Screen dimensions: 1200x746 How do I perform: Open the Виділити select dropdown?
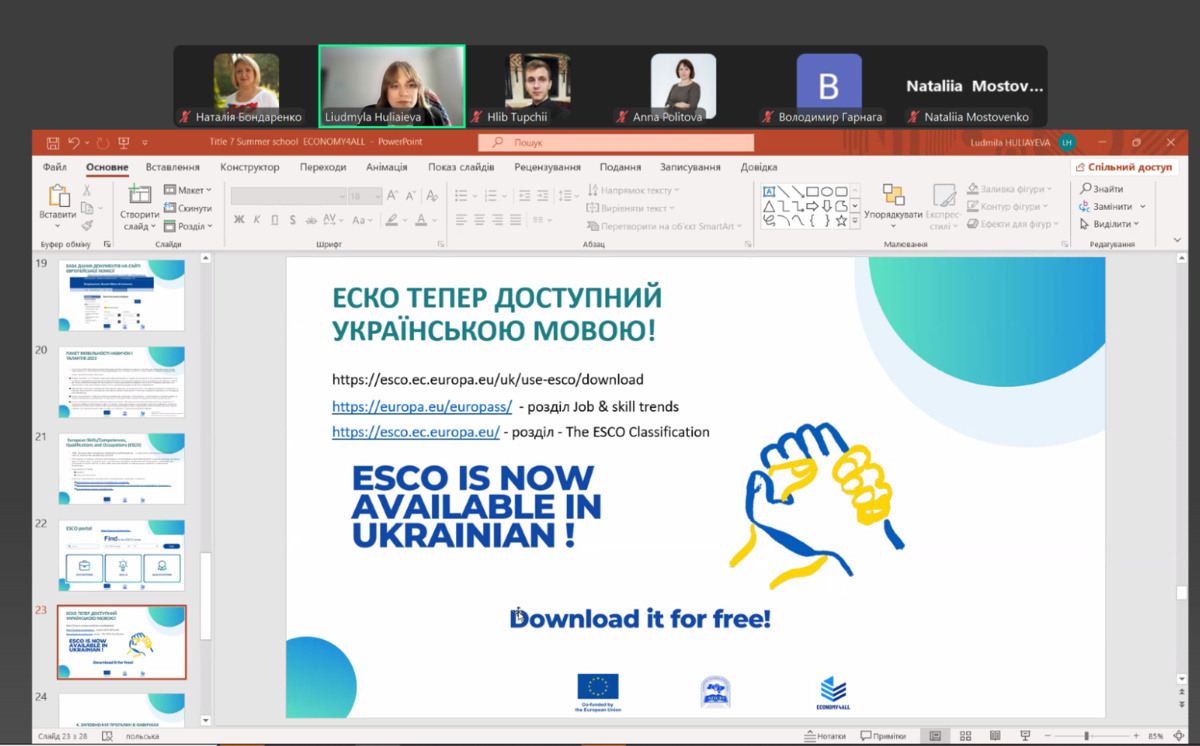pyautogui.click(x=1110, y=224)
